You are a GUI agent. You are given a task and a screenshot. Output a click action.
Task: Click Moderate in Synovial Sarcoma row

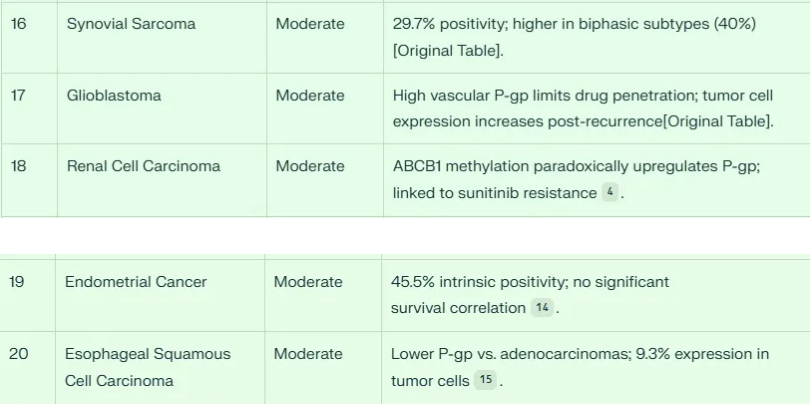tap(310, 23)
